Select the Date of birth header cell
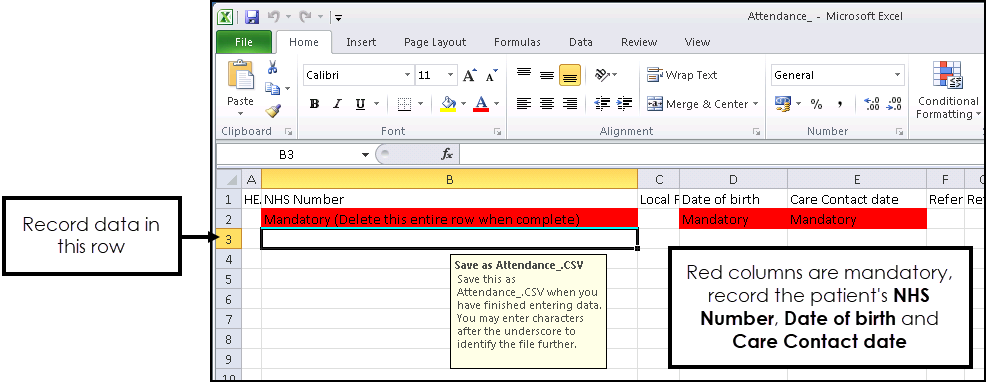This screenshot has width=986, height=382. (733, 199)
